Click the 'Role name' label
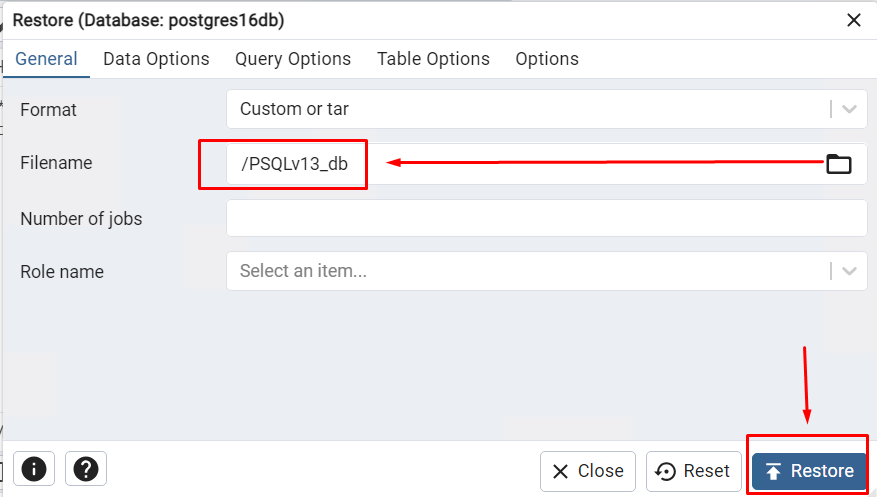The width and height of the screenshot is (877, 497). point(62,272)
